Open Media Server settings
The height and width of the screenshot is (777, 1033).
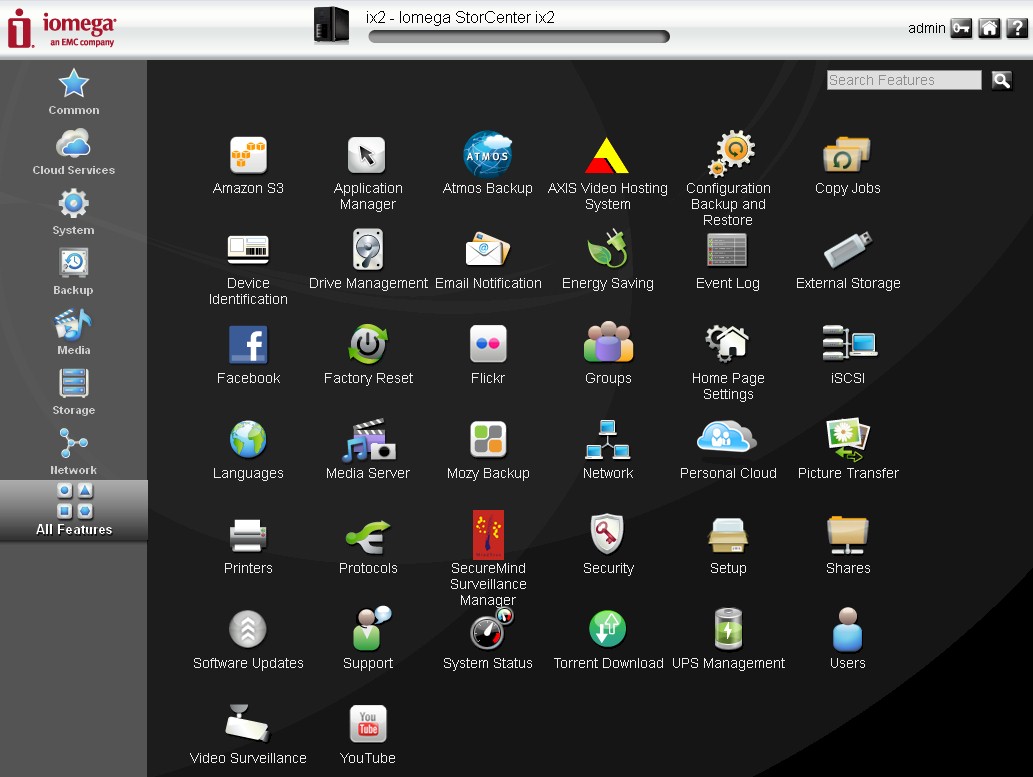point(368,449)
